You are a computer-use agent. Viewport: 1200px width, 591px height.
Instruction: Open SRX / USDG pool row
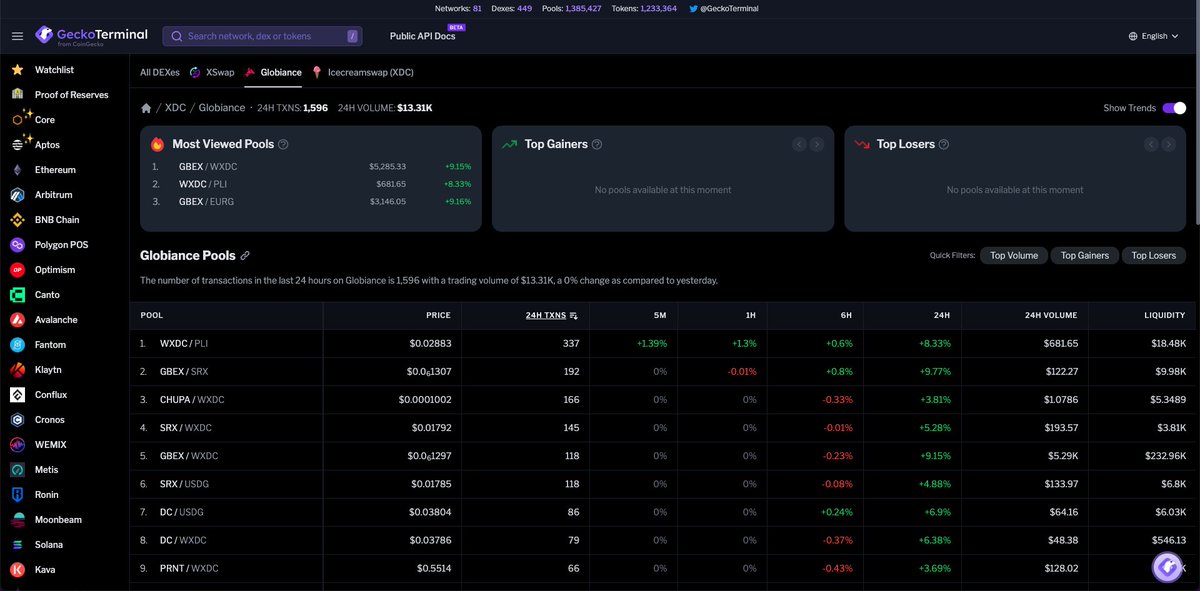(x=664, y=484)
